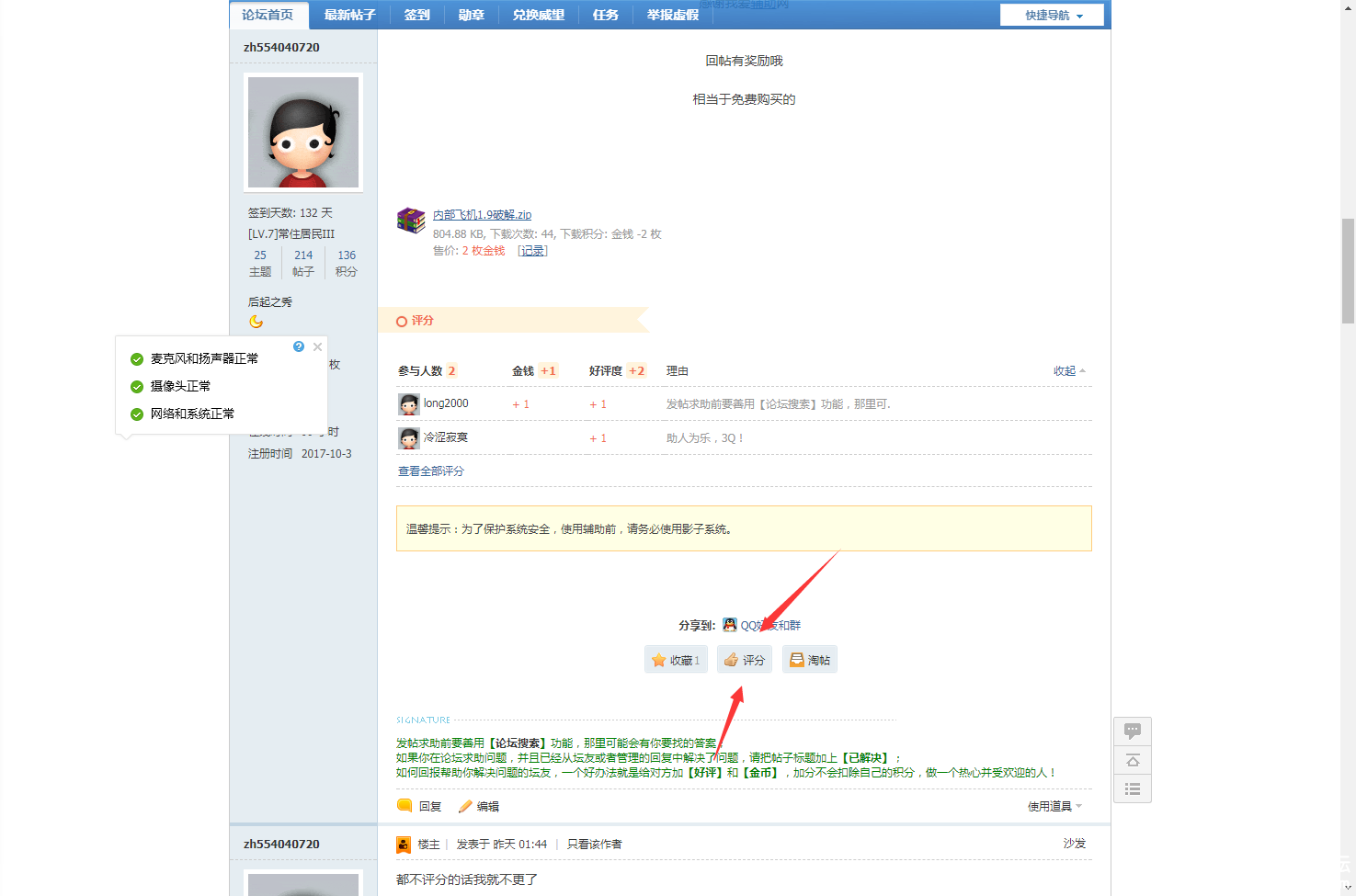Click the floating thread list icon
The width and height of the screenshot is (1356, 896).
coord(1132,788)
